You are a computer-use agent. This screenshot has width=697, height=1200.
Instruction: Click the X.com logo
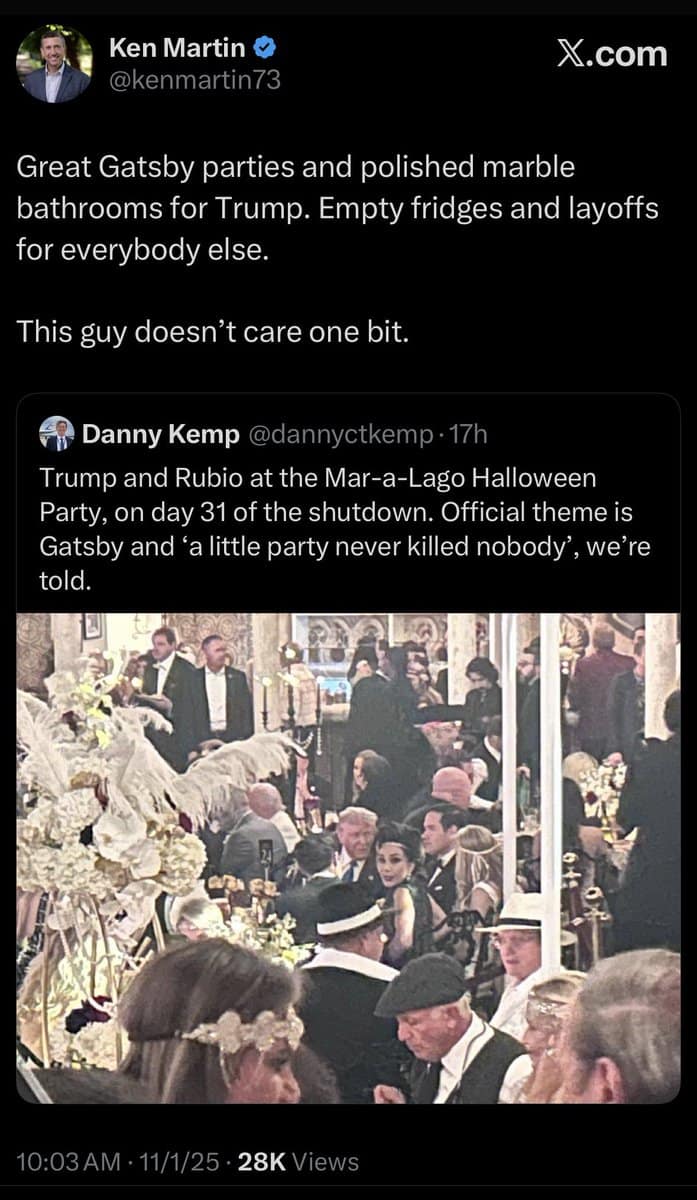pyautogui.click(x=610, y=55)
